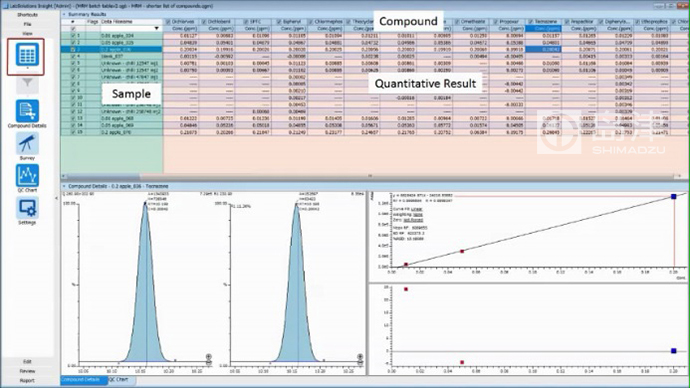Open the QC Chart sidebar icon
The image size is (690, 388).
coord(27,178)
